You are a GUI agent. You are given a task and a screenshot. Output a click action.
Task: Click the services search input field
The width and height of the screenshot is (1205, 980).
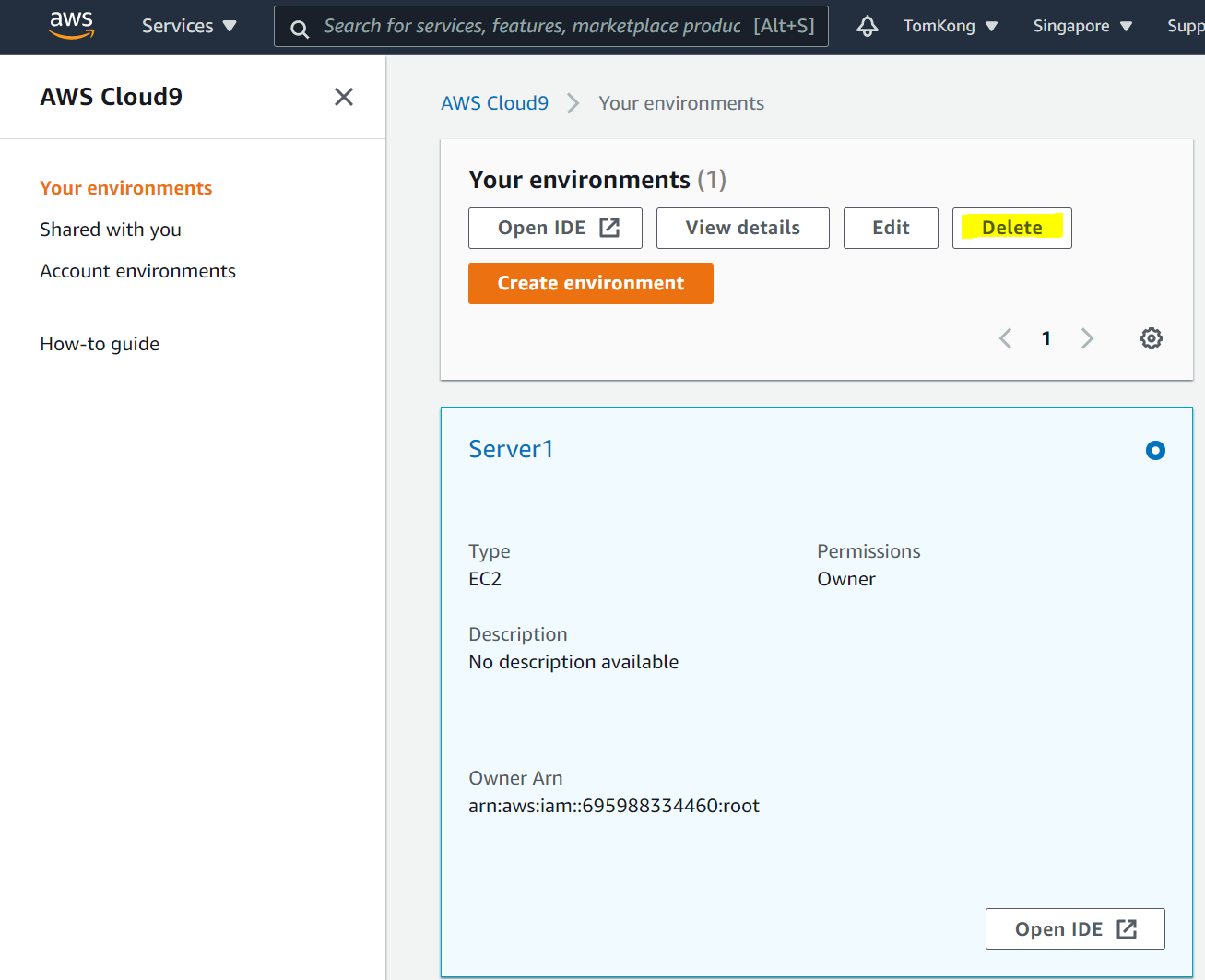[x=550, y=26]
